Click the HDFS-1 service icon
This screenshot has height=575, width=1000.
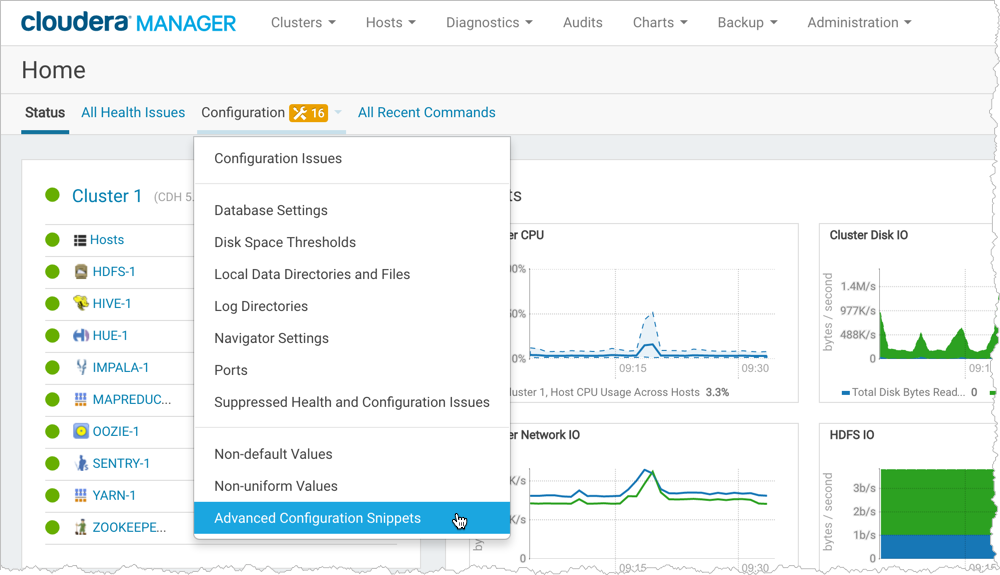coord(82,272)
